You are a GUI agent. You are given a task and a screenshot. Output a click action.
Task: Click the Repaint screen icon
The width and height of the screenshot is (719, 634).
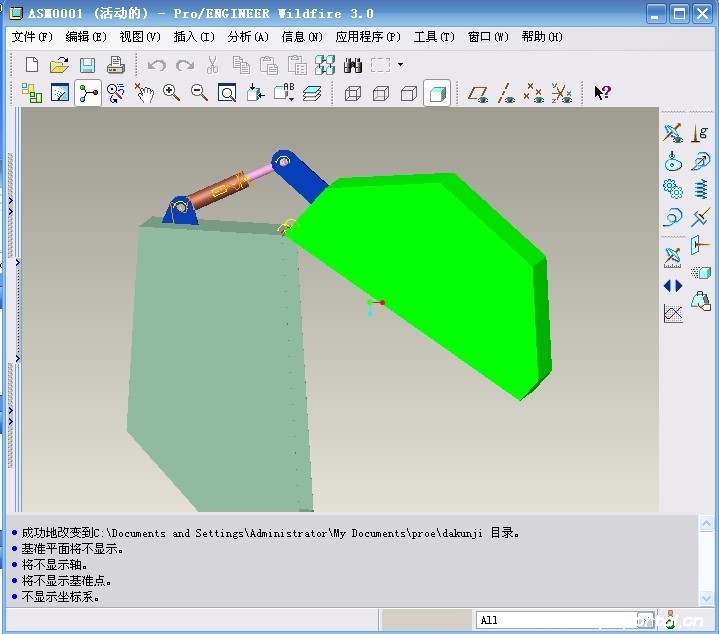pyautogui.click(x=60, y=93)
